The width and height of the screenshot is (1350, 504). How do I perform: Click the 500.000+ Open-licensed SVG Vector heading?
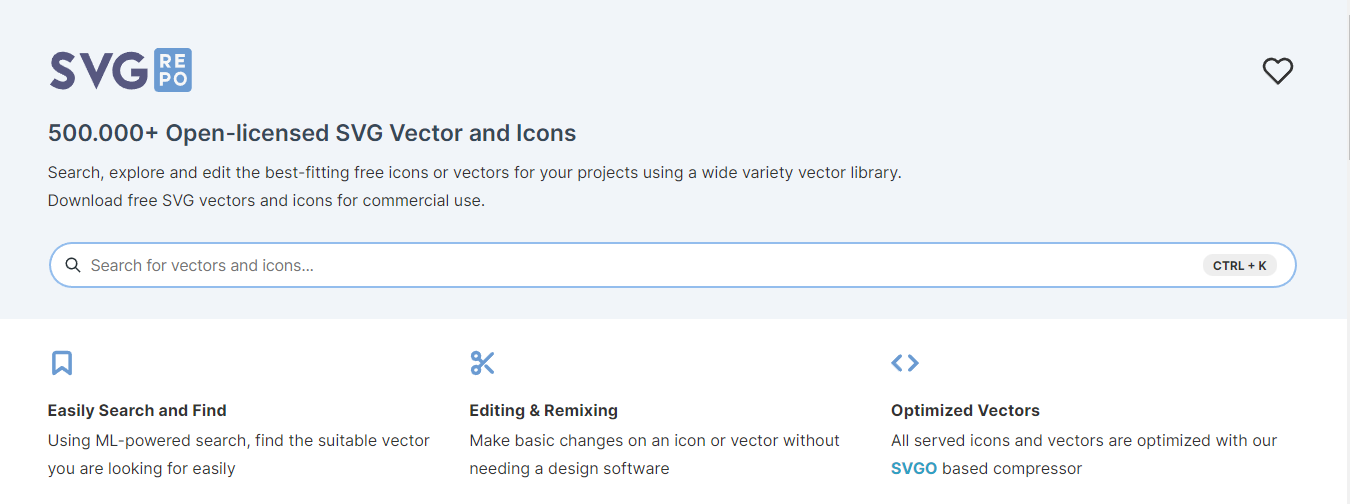312,133
